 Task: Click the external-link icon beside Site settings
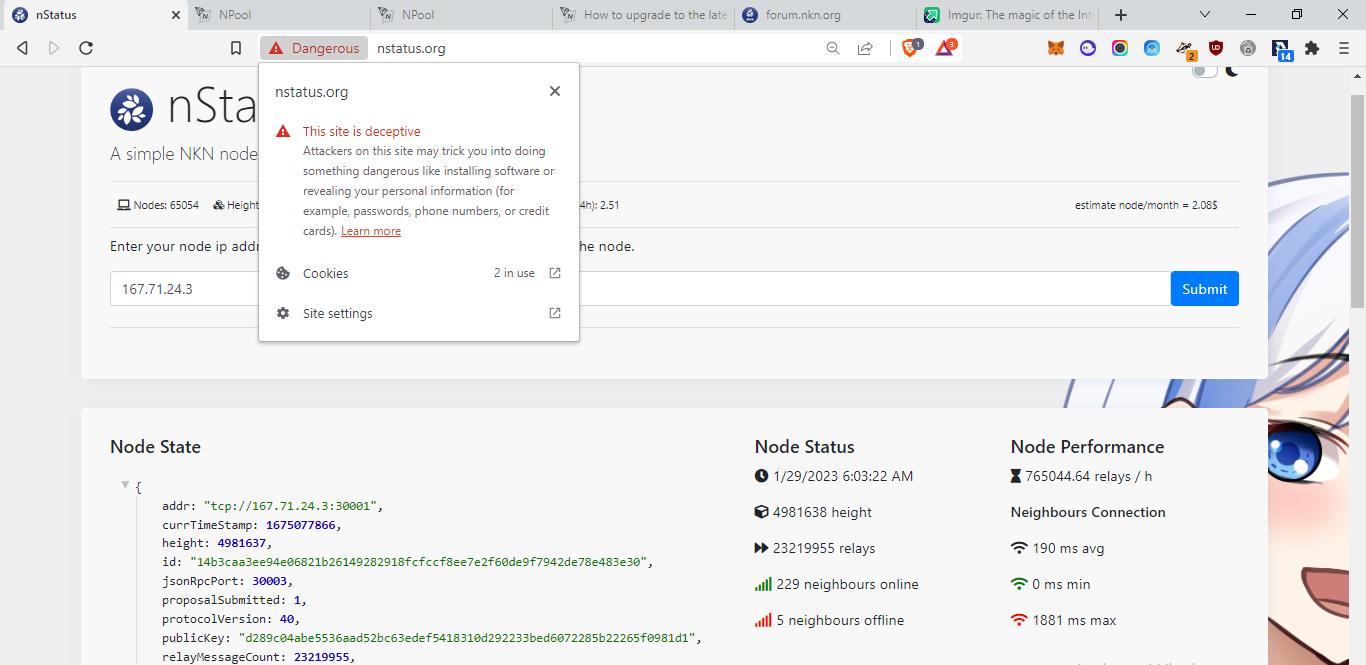[x=555, y=313]
